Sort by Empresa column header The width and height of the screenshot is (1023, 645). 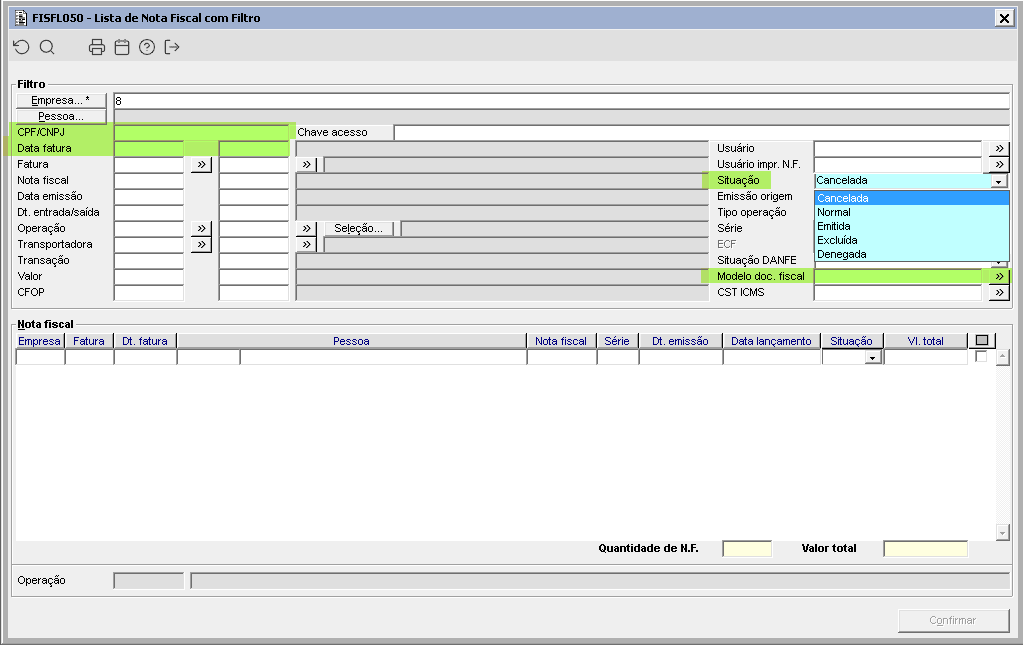[x=39, y=341]
